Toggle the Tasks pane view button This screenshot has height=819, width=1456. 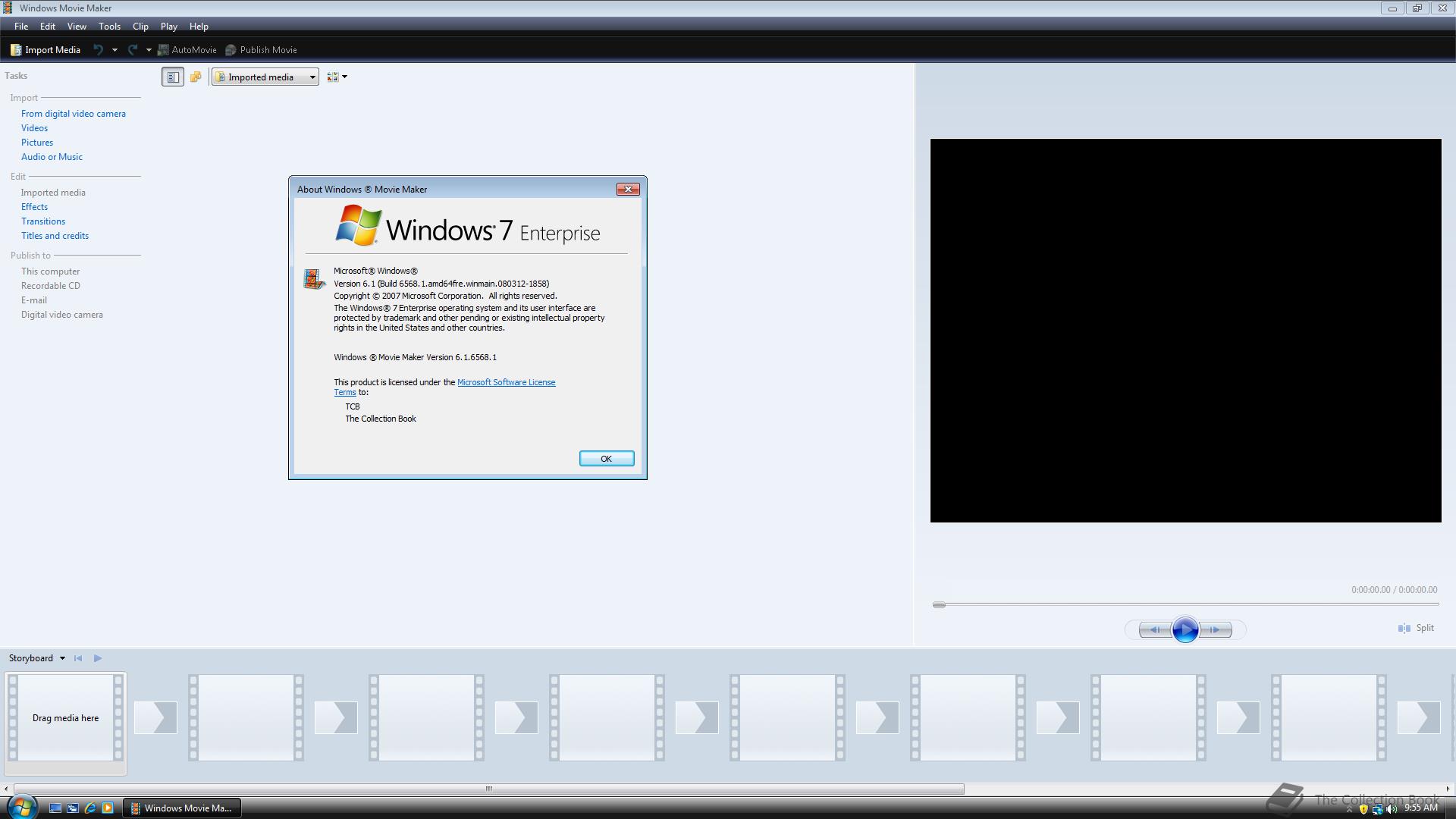tap(173, 77)
